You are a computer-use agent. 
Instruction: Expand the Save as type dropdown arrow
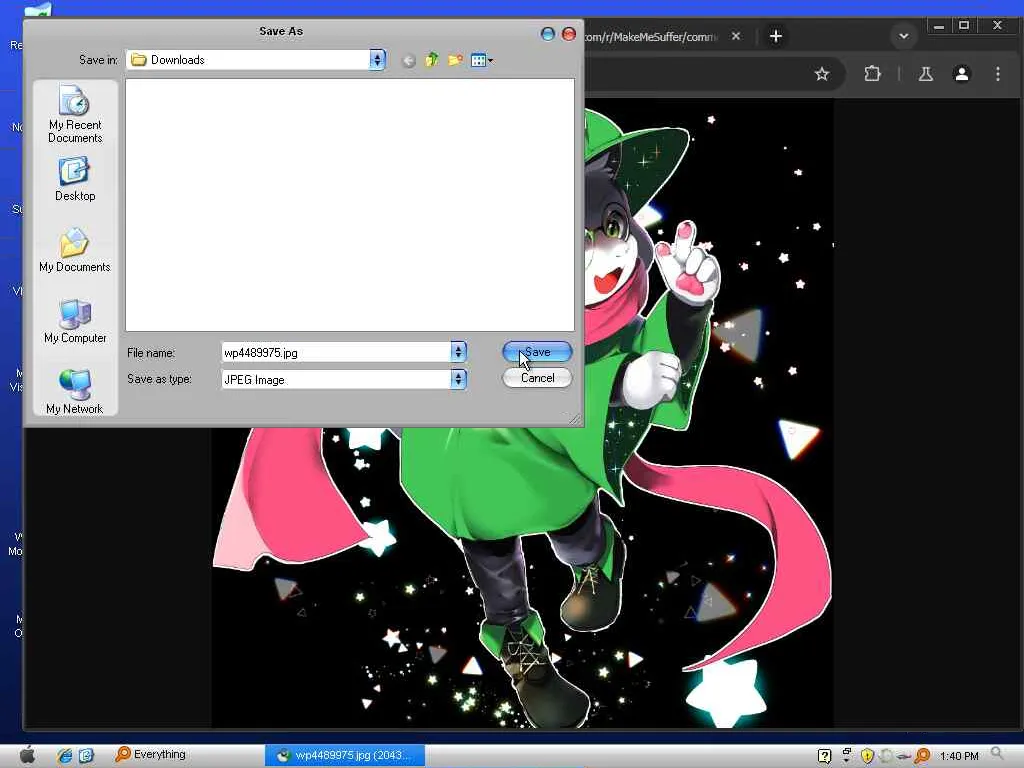point(458,379)
